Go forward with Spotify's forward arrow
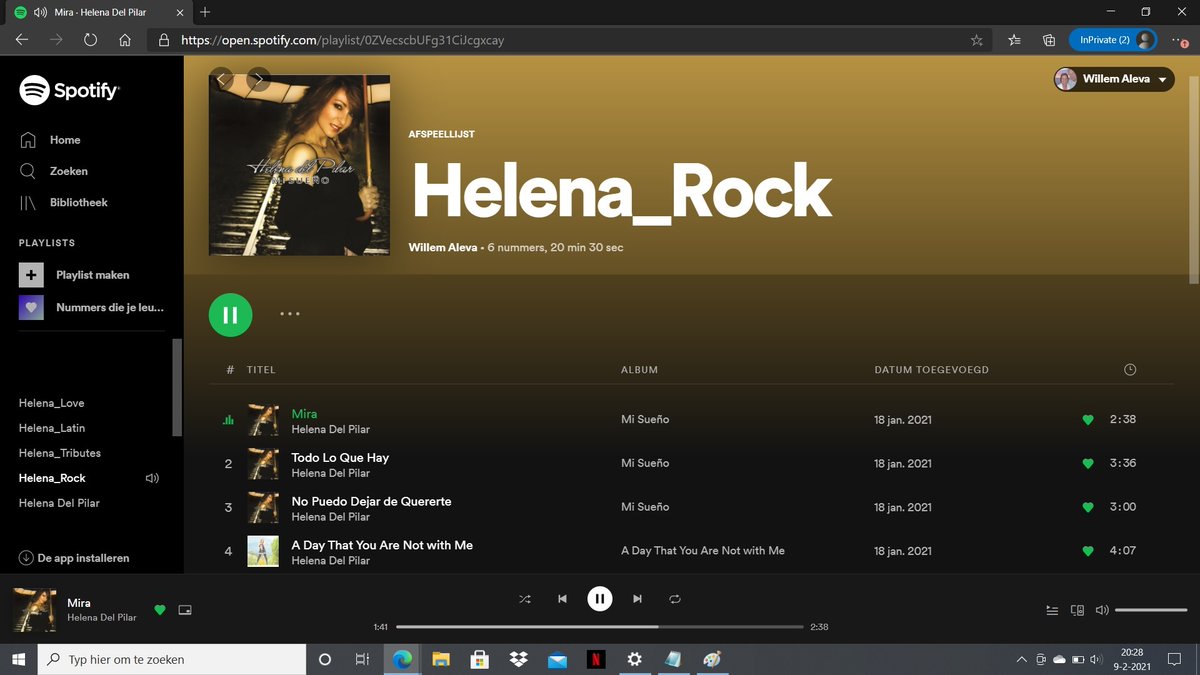 pyautogui.click(x=258, y=78)
